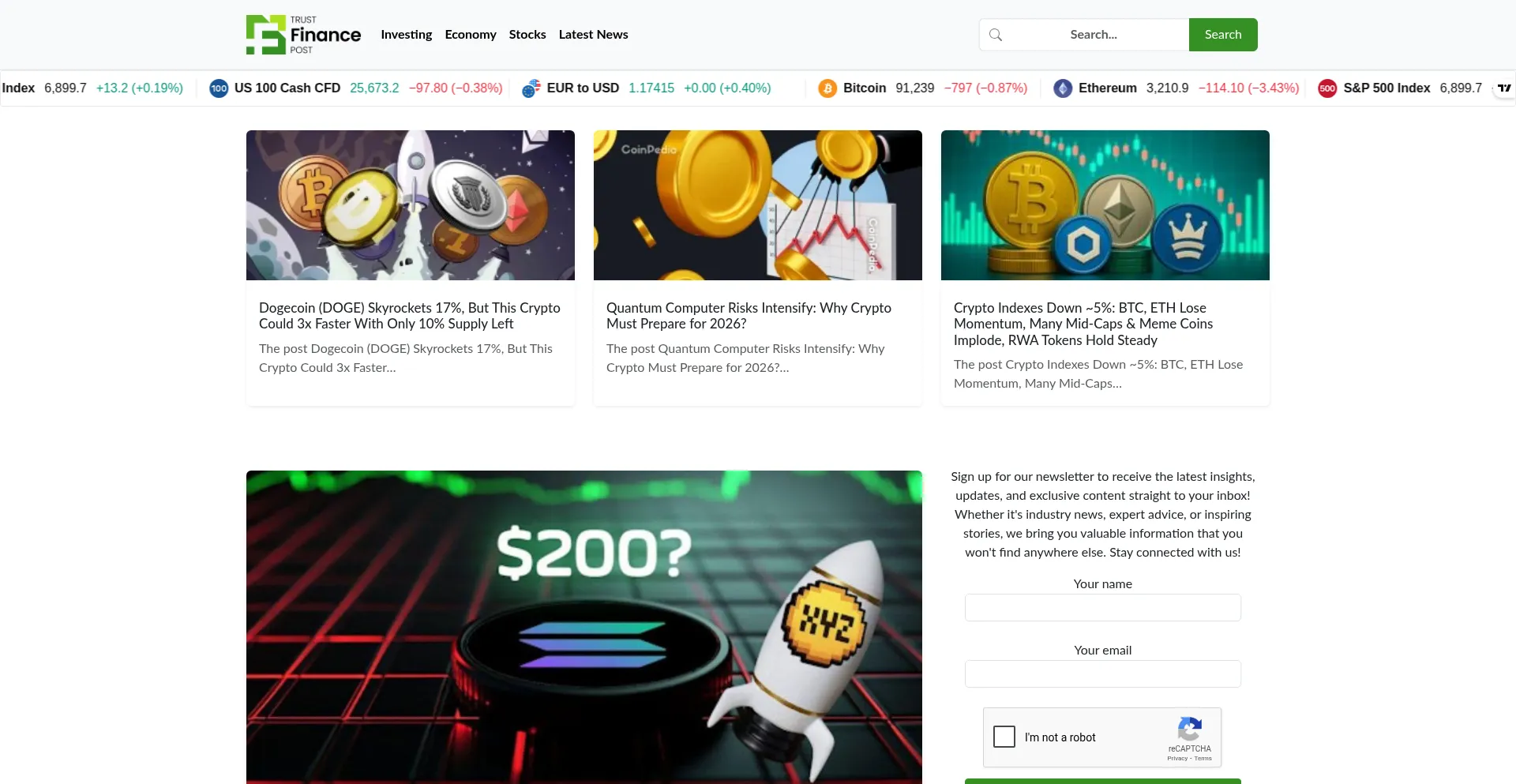Image resolution: width=1516 pixels, height=784 pixels.
Task: Click the Trust Finance Post logo
Action: pos(303,35)
